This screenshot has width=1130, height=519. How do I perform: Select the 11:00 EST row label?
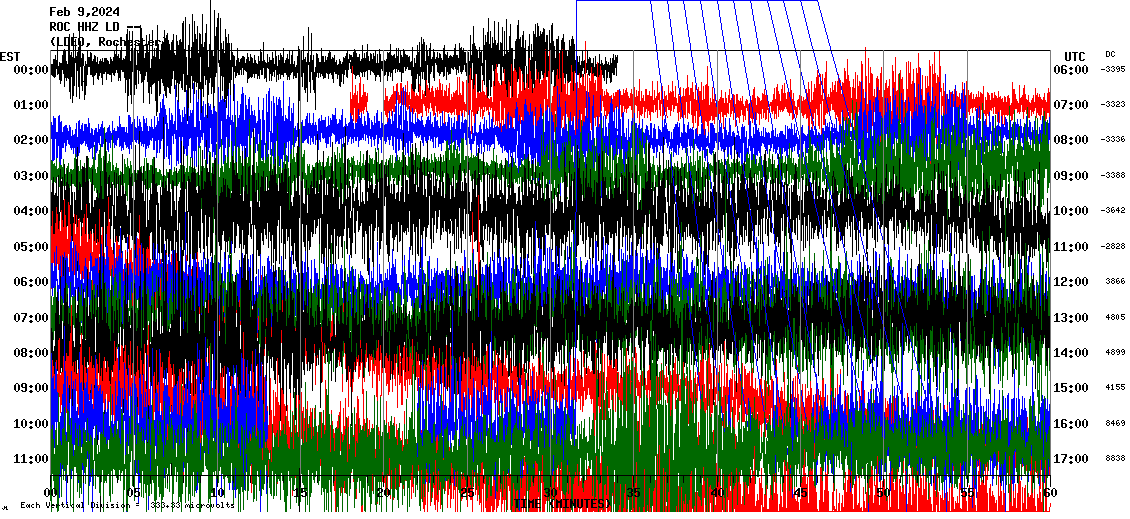point(31,459)
